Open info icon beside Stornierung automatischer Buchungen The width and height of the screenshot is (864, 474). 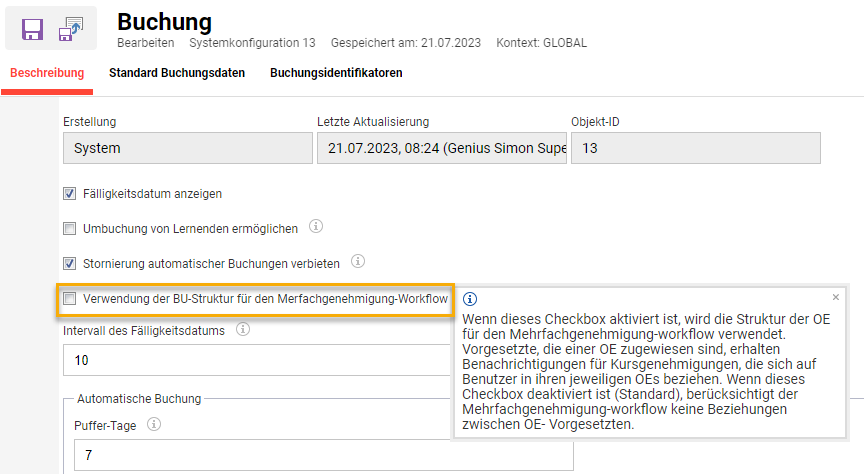(x=357, y=262)
